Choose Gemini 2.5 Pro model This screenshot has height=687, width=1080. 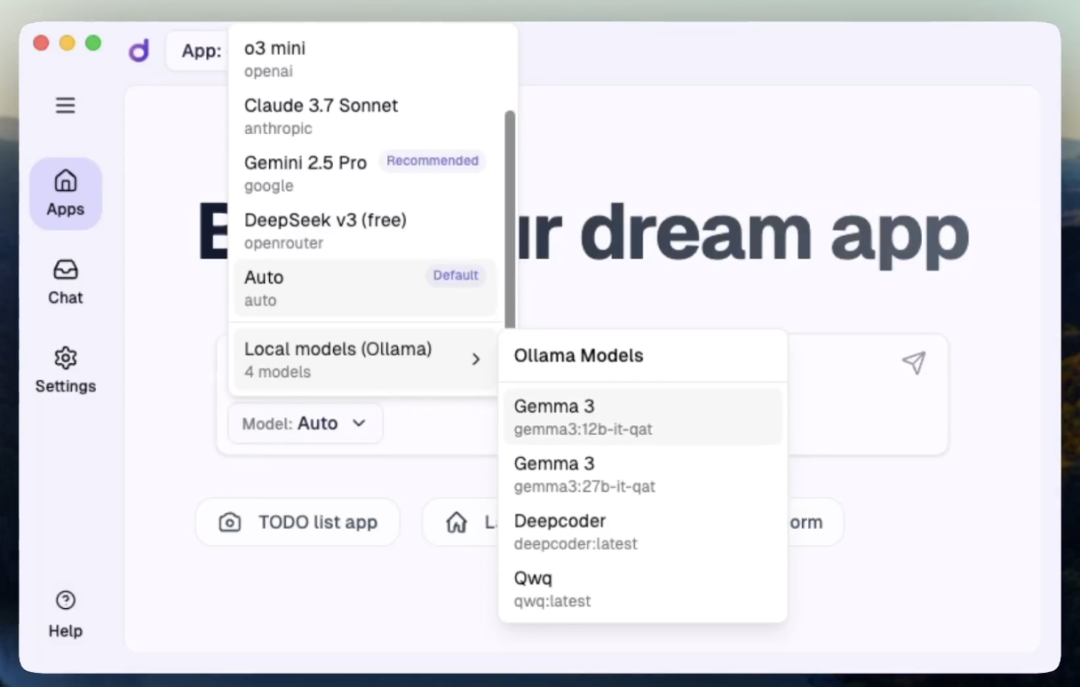[365, 173]
